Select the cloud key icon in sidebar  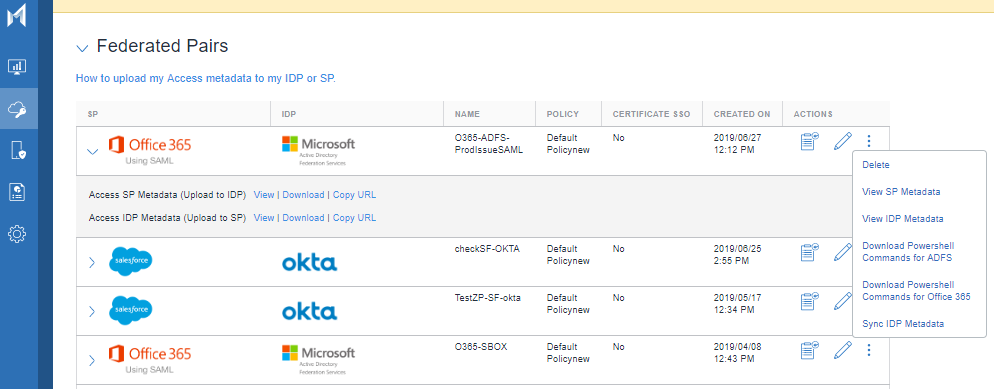[x=17, y=109]
